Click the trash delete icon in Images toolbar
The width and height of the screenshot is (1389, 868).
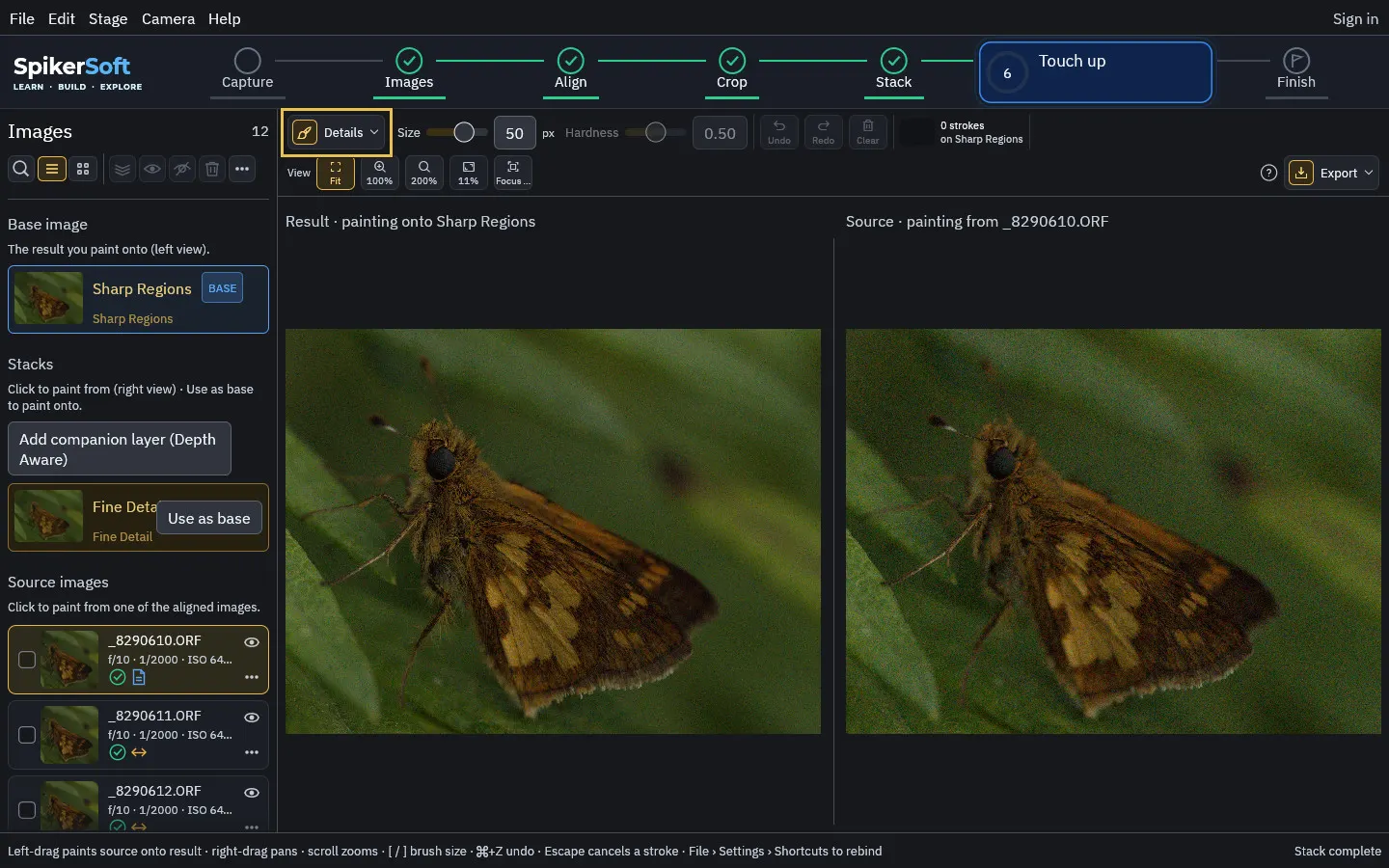pos(212,169)
